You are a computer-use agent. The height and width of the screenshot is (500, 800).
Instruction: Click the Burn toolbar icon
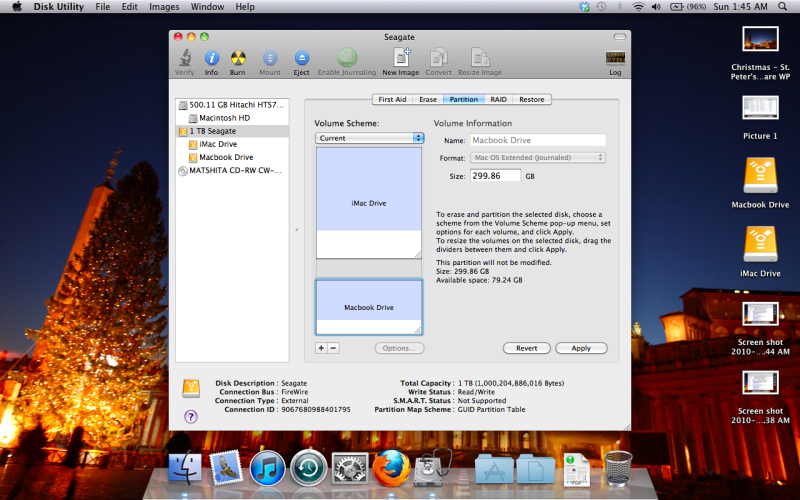[238, 62]
